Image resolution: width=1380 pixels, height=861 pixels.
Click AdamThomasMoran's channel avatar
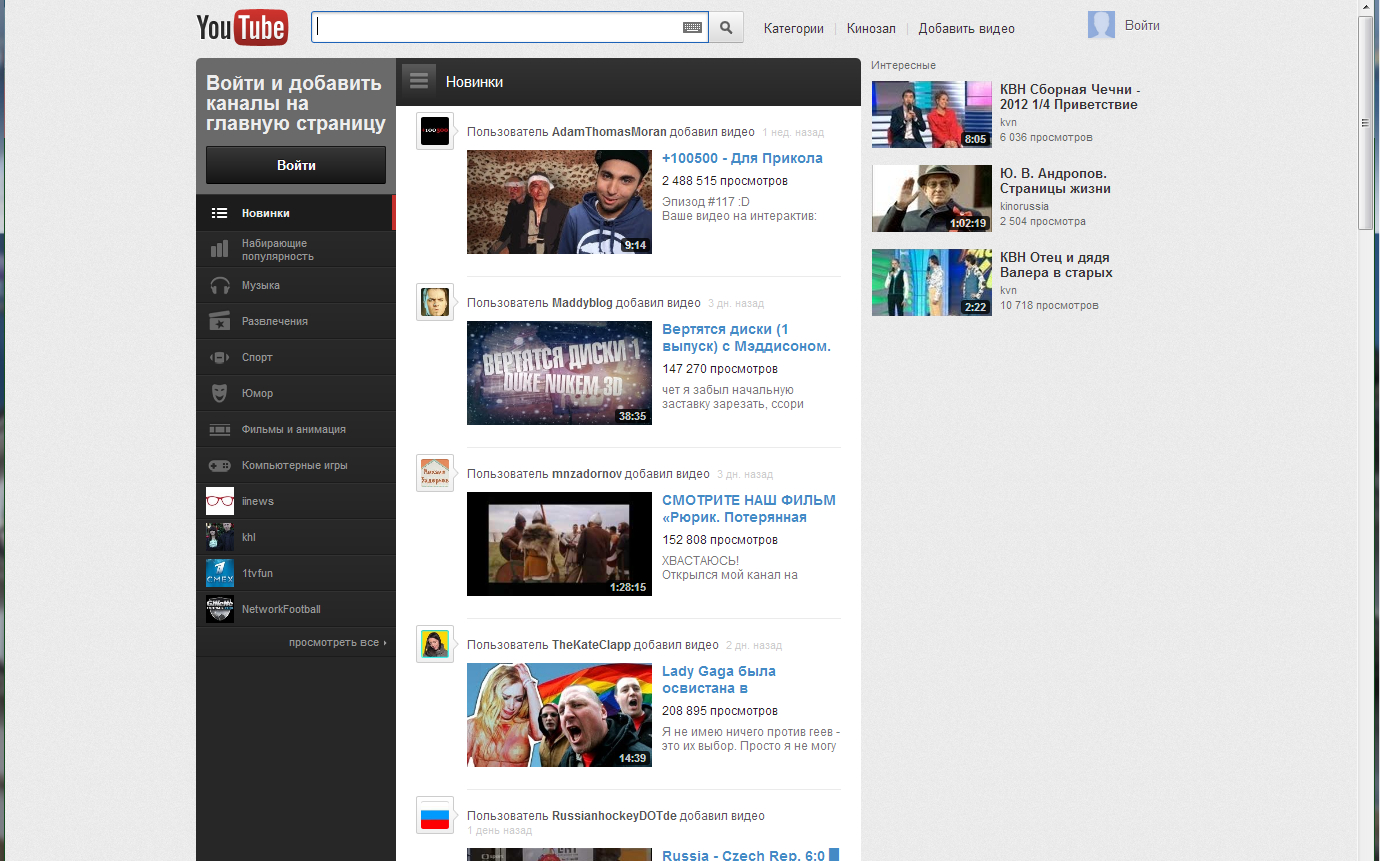(x=435, y=131)
